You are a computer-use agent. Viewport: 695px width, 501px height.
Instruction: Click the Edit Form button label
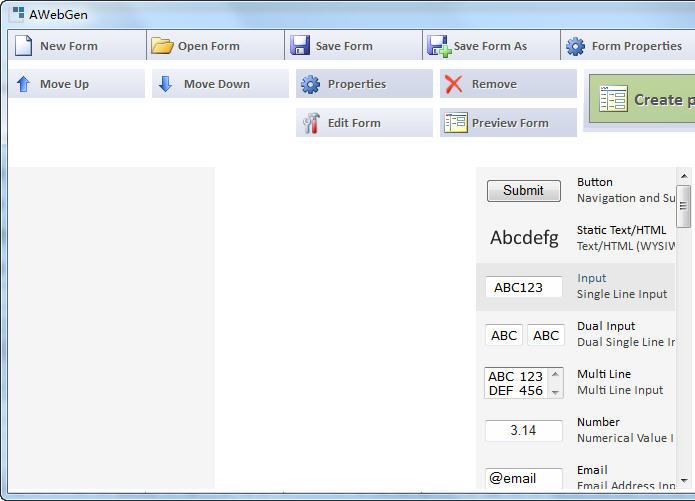354,123
